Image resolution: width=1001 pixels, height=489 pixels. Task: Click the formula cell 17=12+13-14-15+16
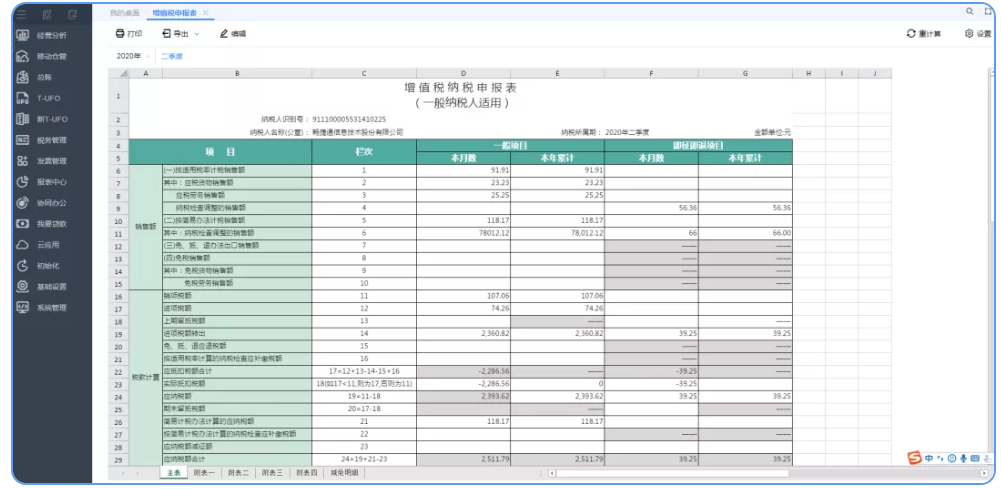364,371
